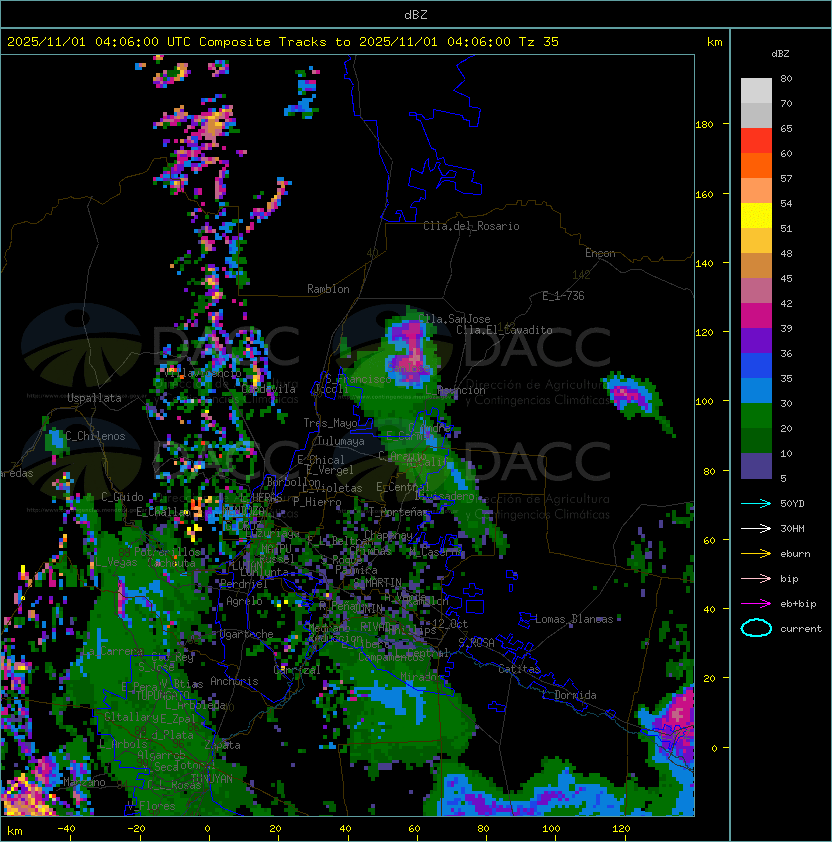Pick the light gray swatch atop the dBZ scale
Image resolution: width=832 pixels, height=842 pixels.
click(x=756, y=91)
